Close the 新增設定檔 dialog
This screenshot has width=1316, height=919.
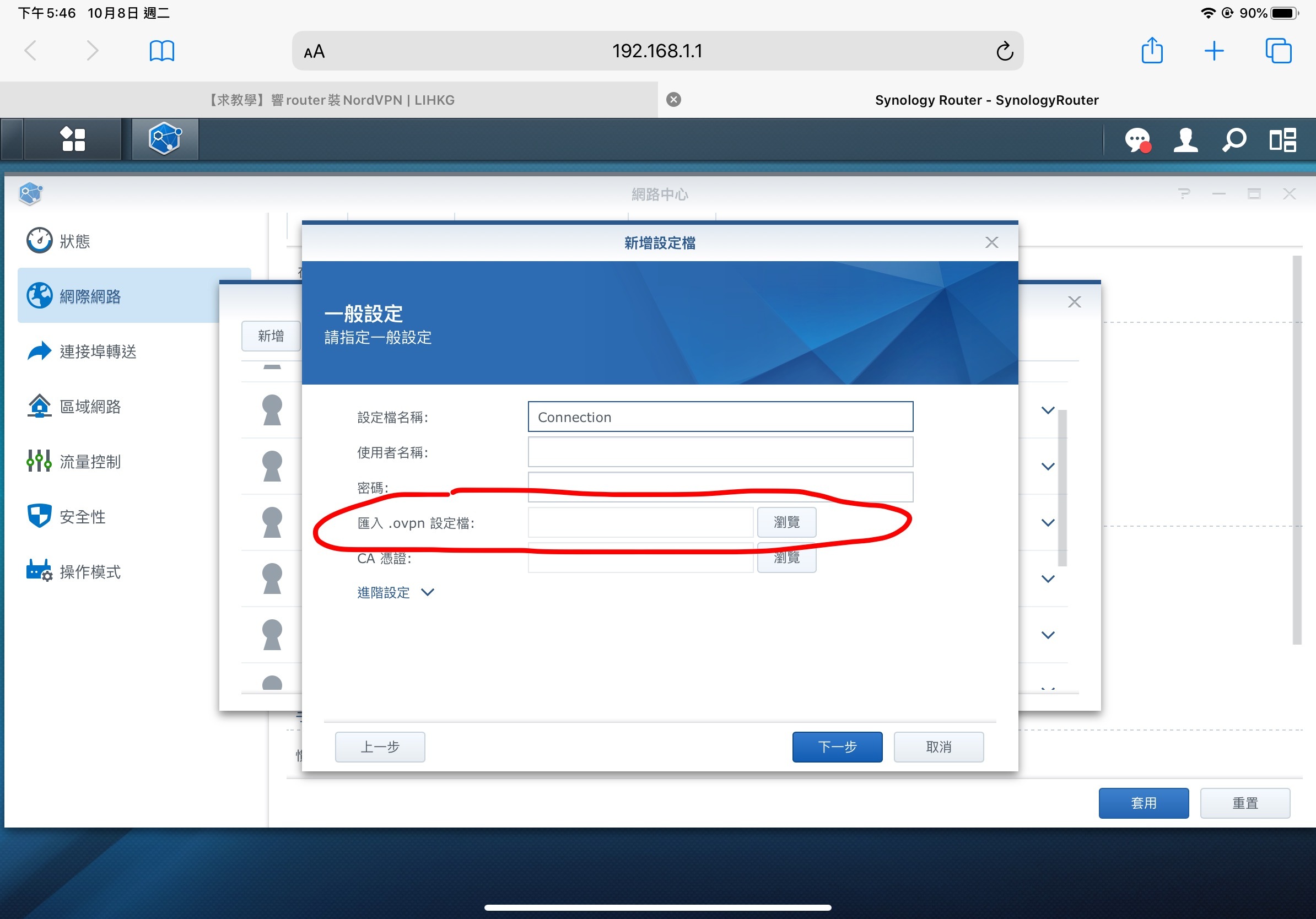click(991, 242)
